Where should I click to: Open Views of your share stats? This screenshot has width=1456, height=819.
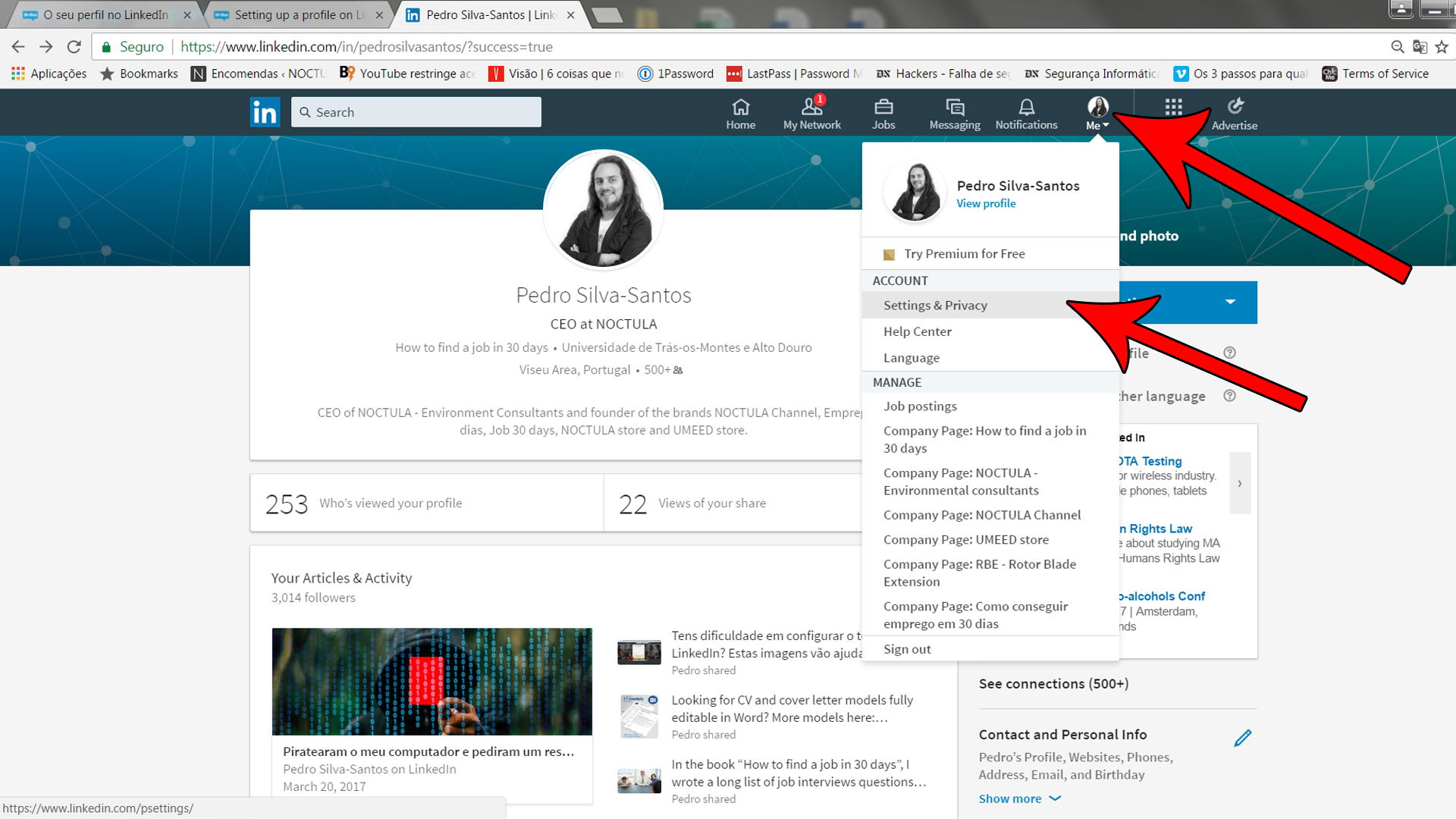733,503
